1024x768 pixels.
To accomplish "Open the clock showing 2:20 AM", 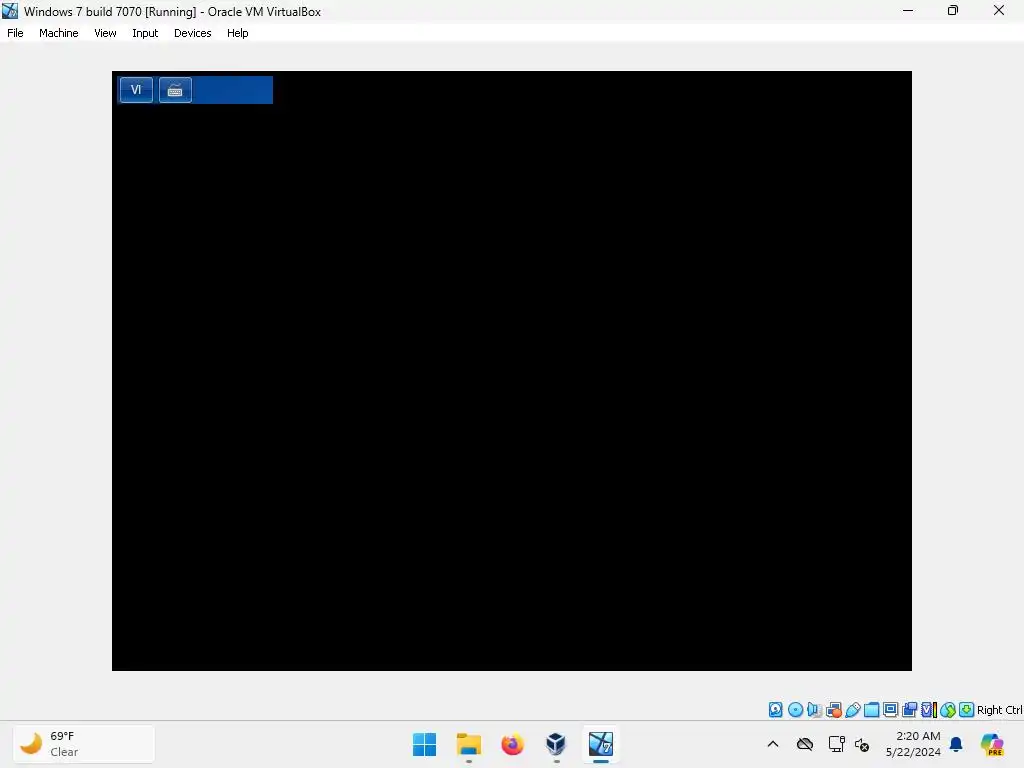I will (x=913, y=744).
